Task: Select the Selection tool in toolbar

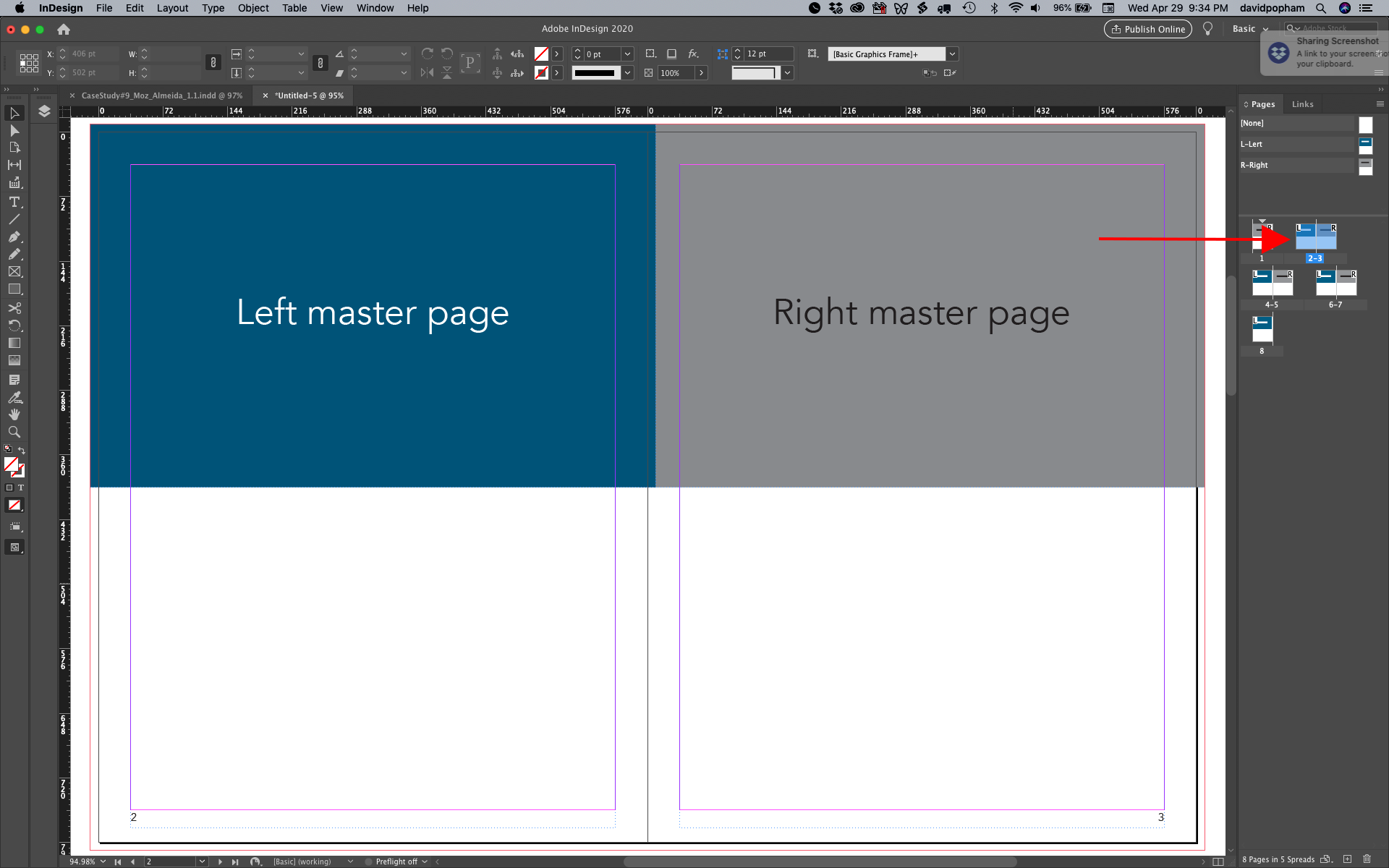Action: coord(14,113)
